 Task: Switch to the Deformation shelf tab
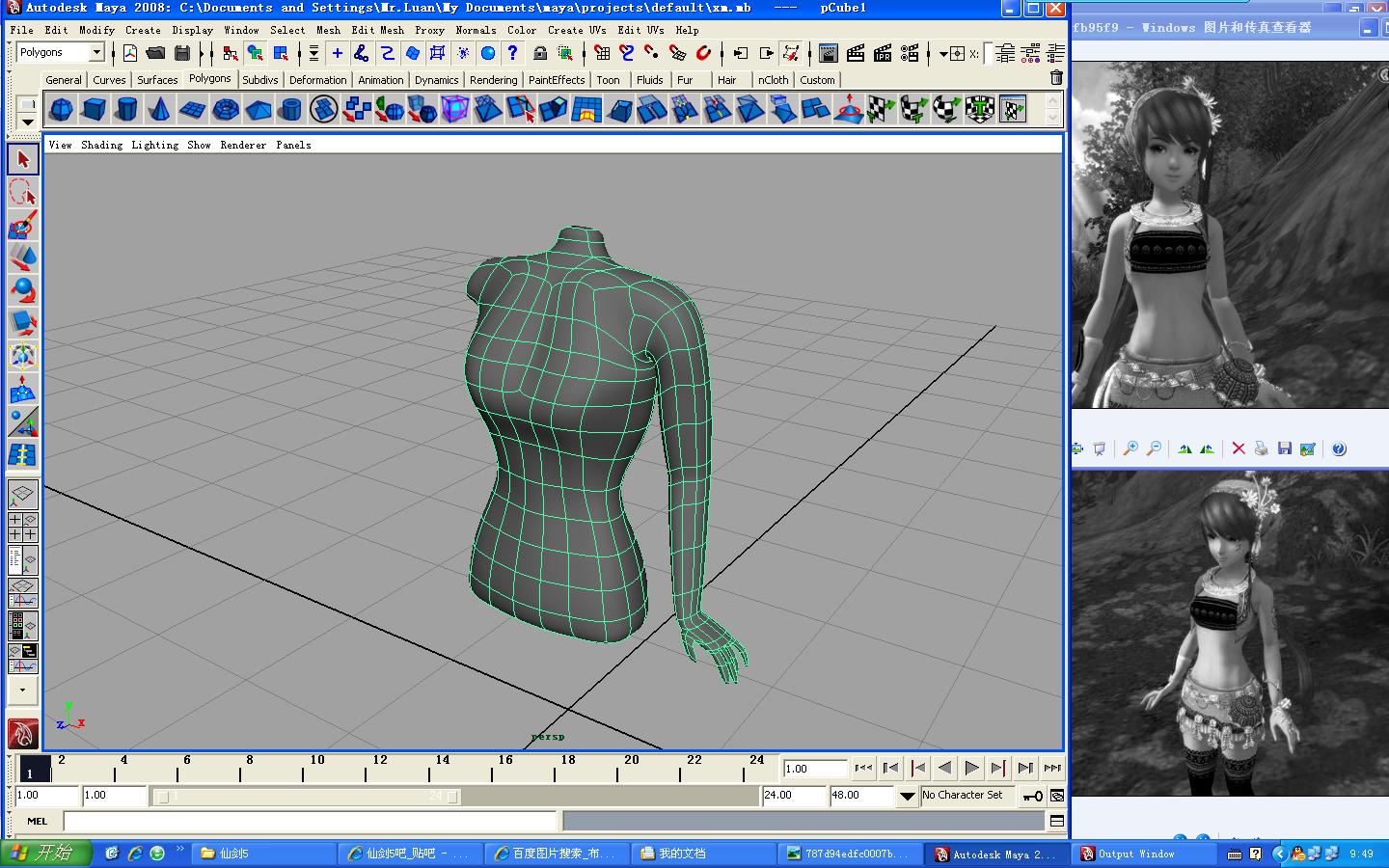coord(317,80)
